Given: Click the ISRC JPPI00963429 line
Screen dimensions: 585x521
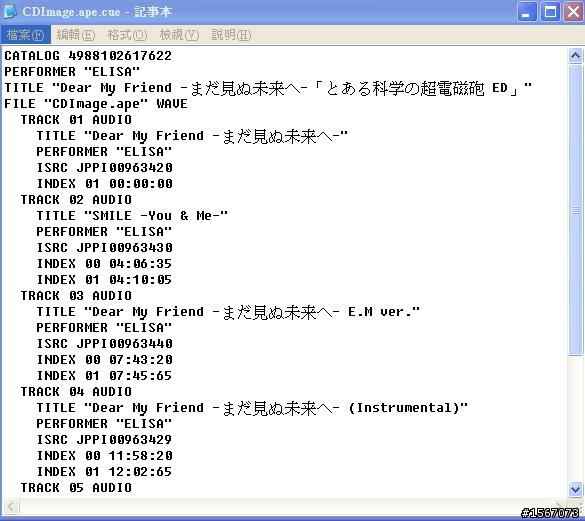Looking at the screenshot, I should [x=104, y=440].
